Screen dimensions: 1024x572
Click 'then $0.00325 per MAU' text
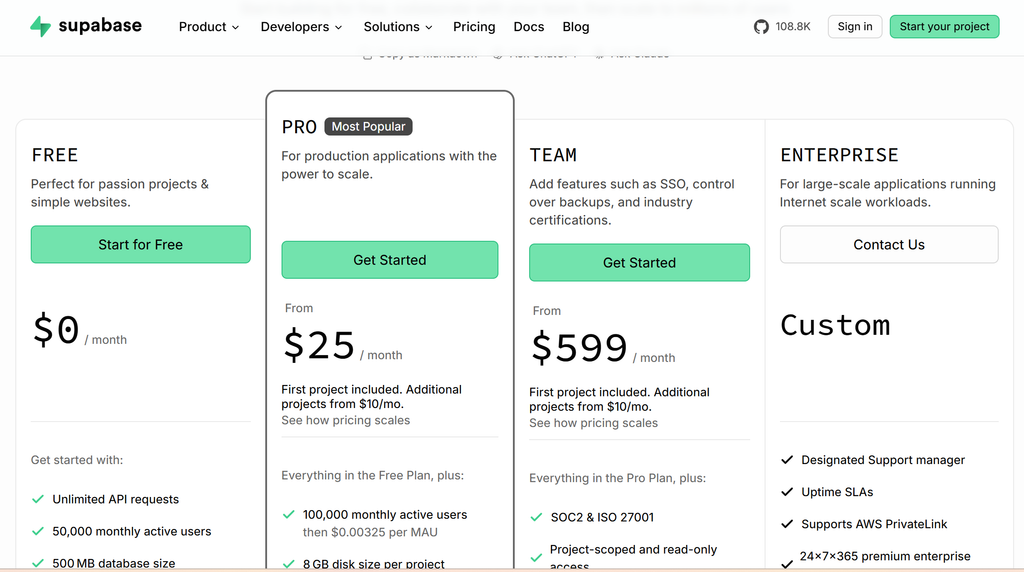(x=370, y=532)
